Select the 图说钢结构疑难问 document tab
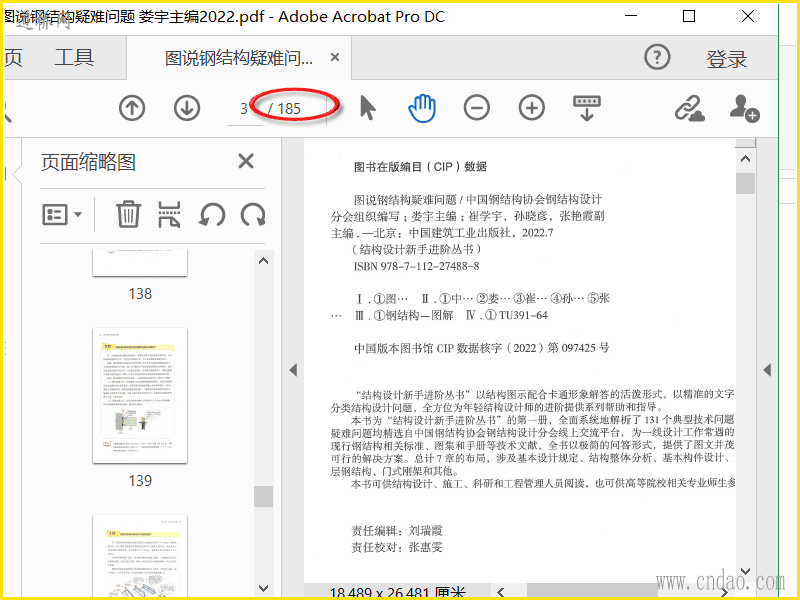Screen dimensions: 800x600 [239, 58]
